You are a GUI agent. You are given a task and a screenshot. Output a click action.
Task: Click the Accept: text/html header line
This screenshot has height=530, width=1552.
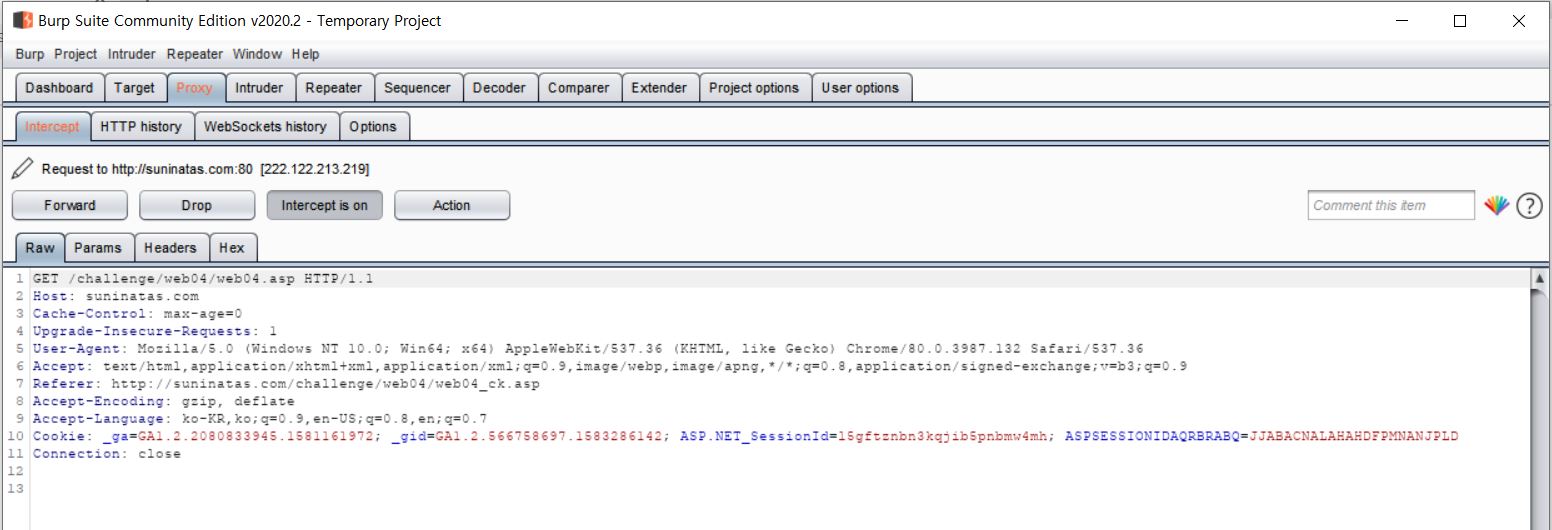point(610,366)
